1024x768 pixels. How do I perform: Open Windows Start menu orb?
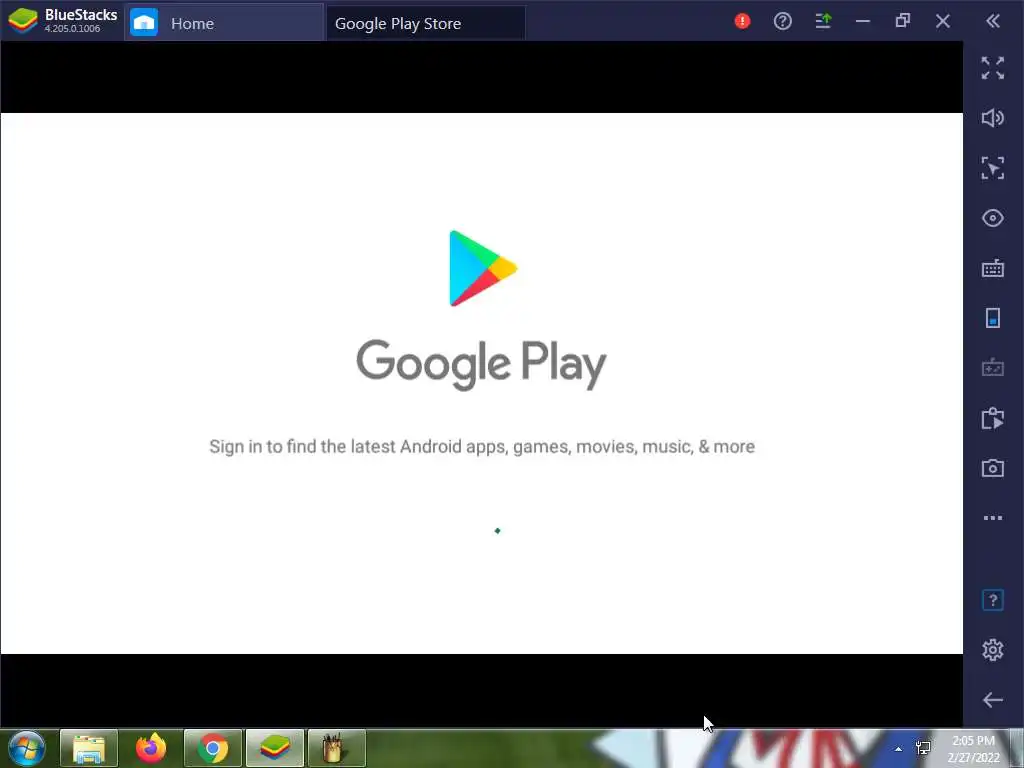click(x=26, y=748)
